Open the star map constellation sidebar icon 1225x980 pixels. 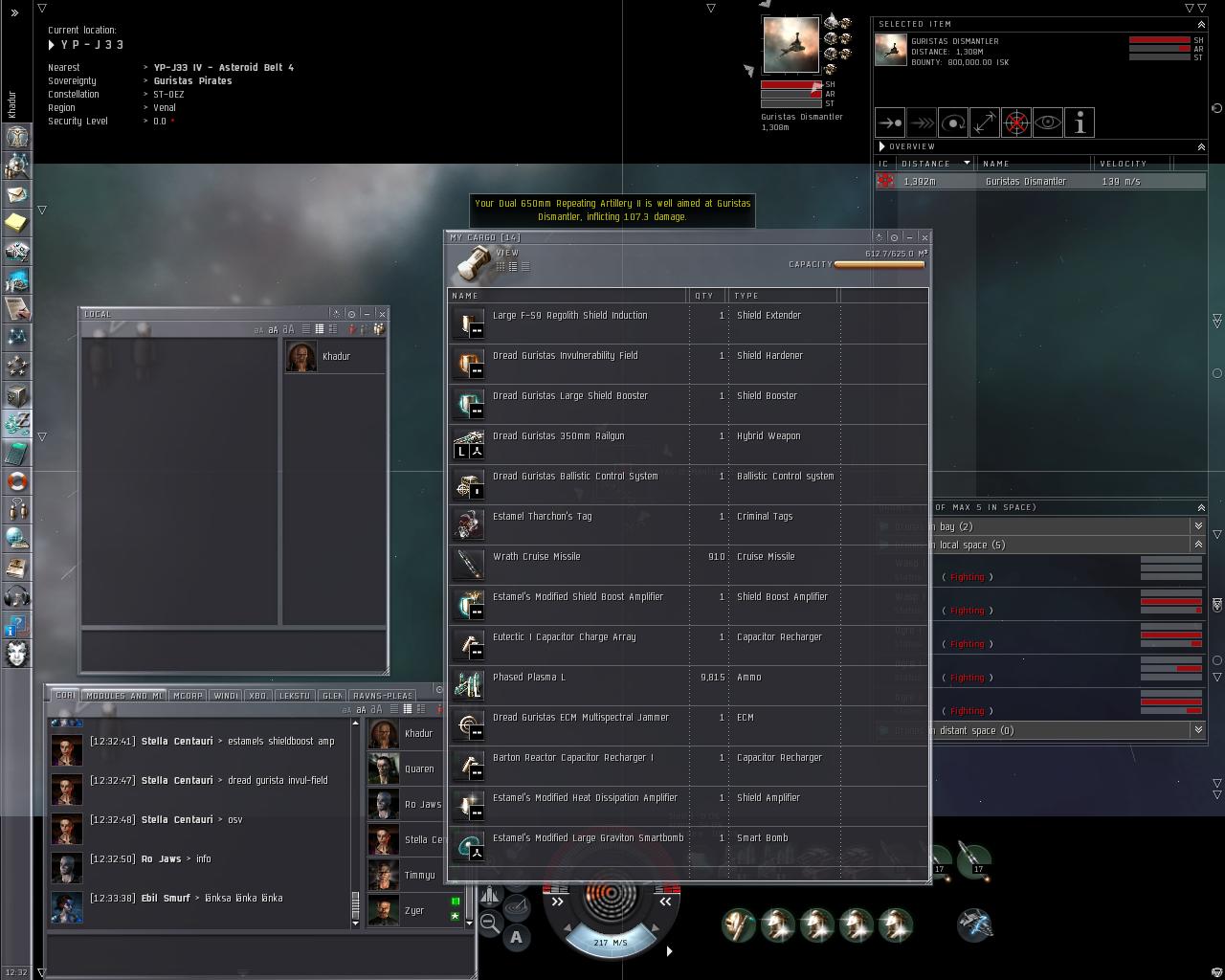(17, 337)
